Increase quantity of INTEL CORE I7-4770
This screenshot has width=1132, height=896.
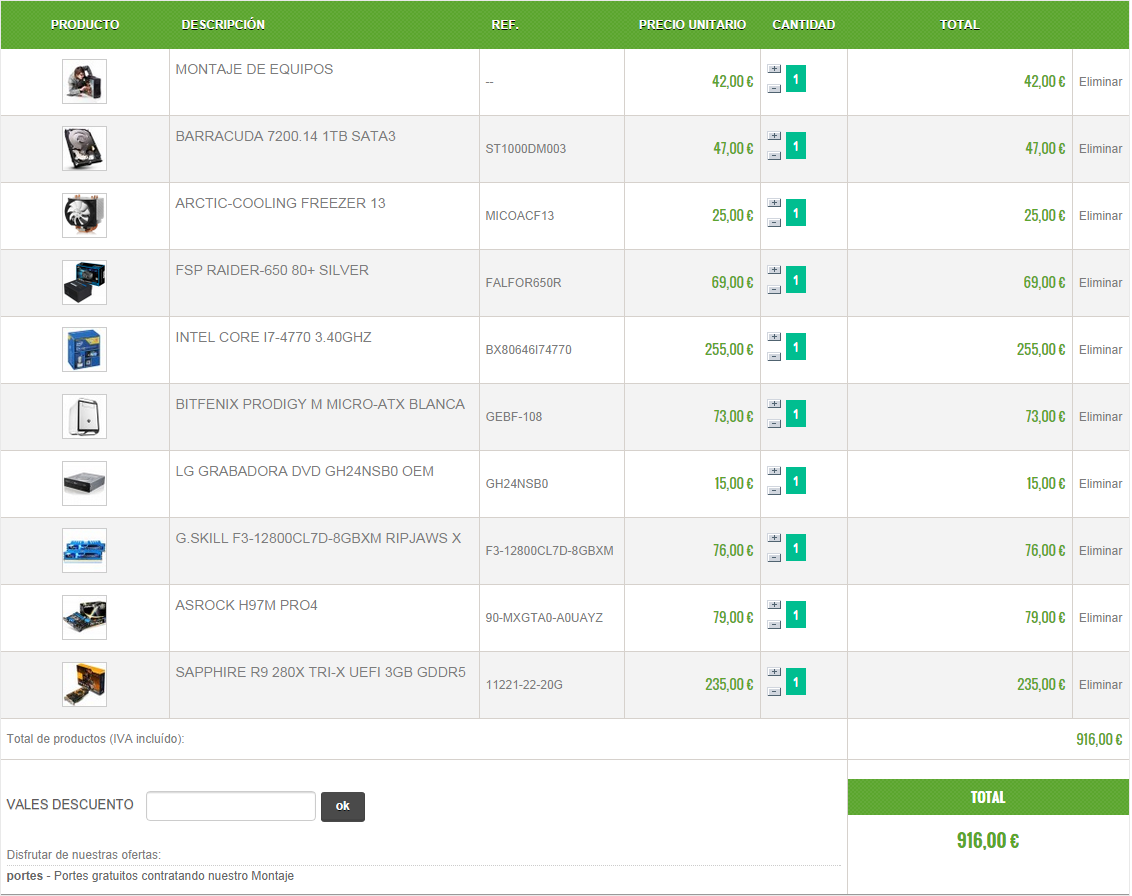pos(774,337)
